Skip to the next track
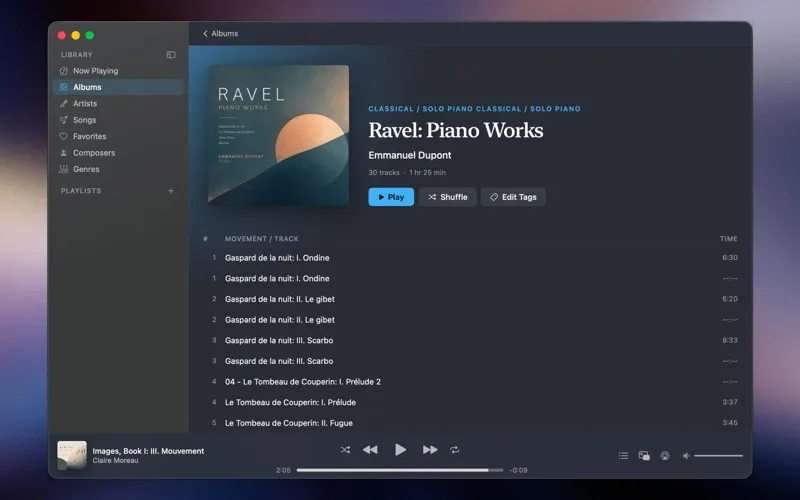800x500 pixels. [x=430, y=450]
